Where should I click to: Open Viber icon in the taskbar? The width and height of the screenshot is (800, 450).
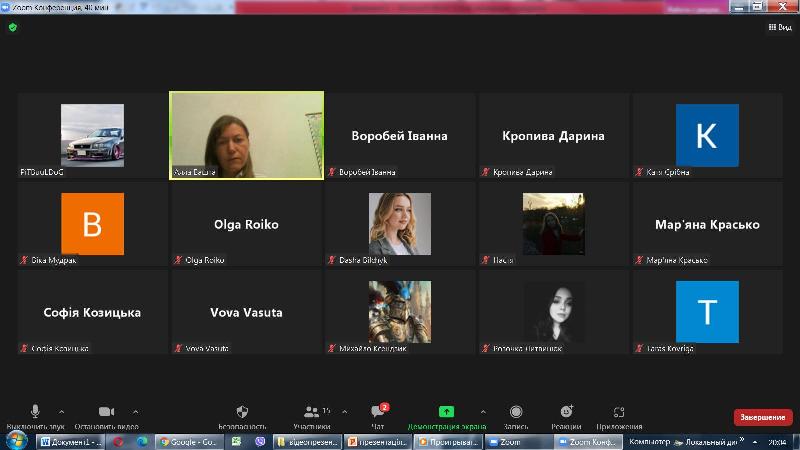pos(260,442)
